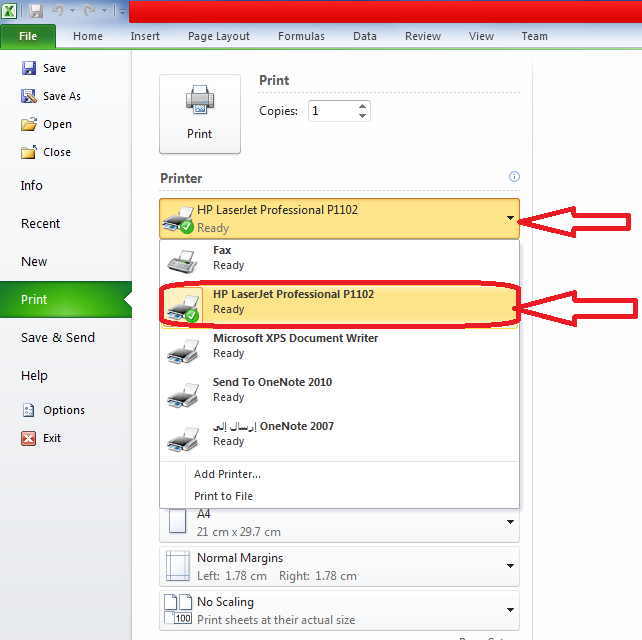The width and height of the screenshot is (642, 640).
Task: Click the Save icon in Quick Access Toolbar
Action: tap(36, 11)
